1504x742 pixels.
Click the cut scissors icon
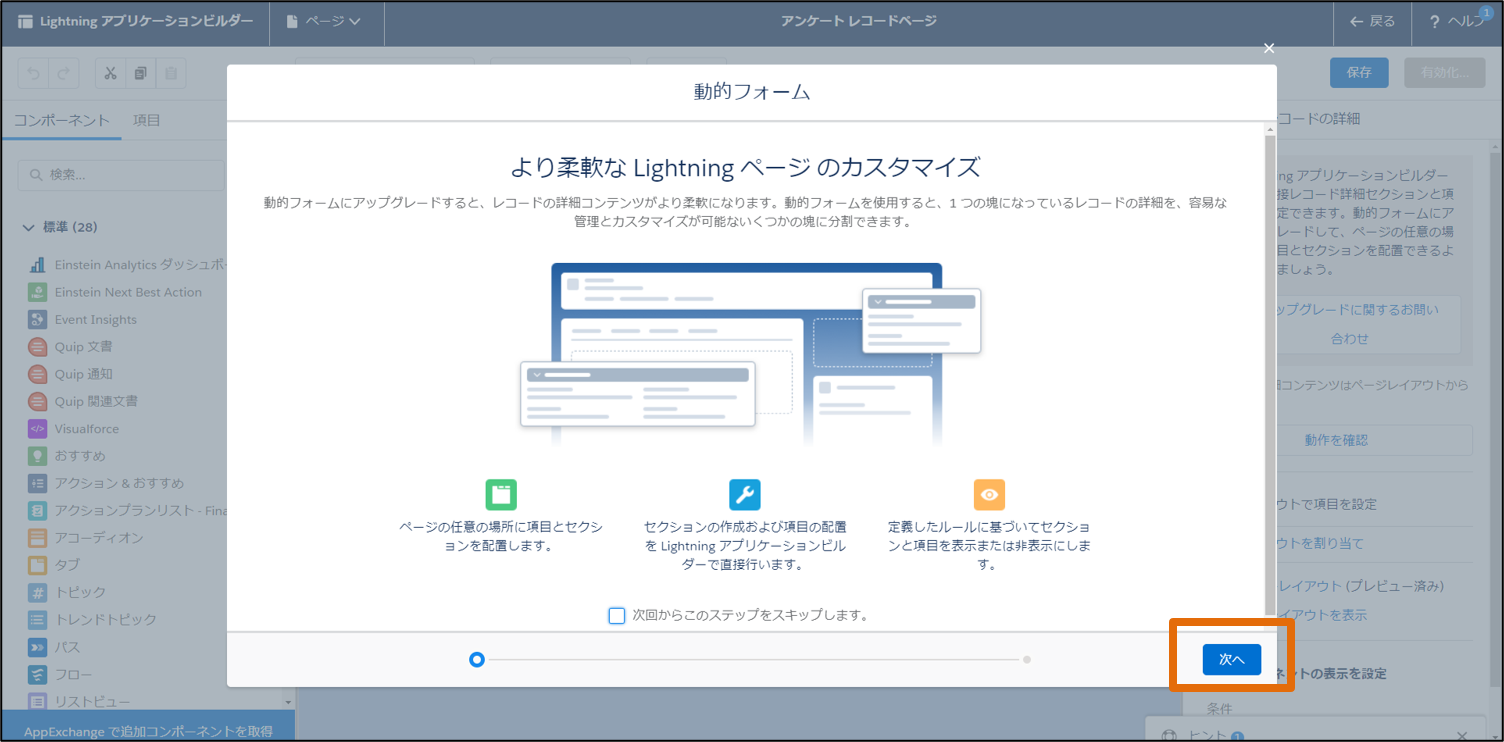click(x=111, y=74)
